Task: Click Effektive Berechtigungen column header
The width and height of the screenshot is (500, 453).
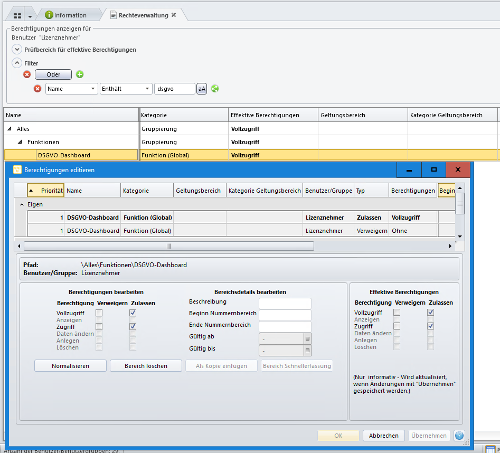Action: click(273, 115)
